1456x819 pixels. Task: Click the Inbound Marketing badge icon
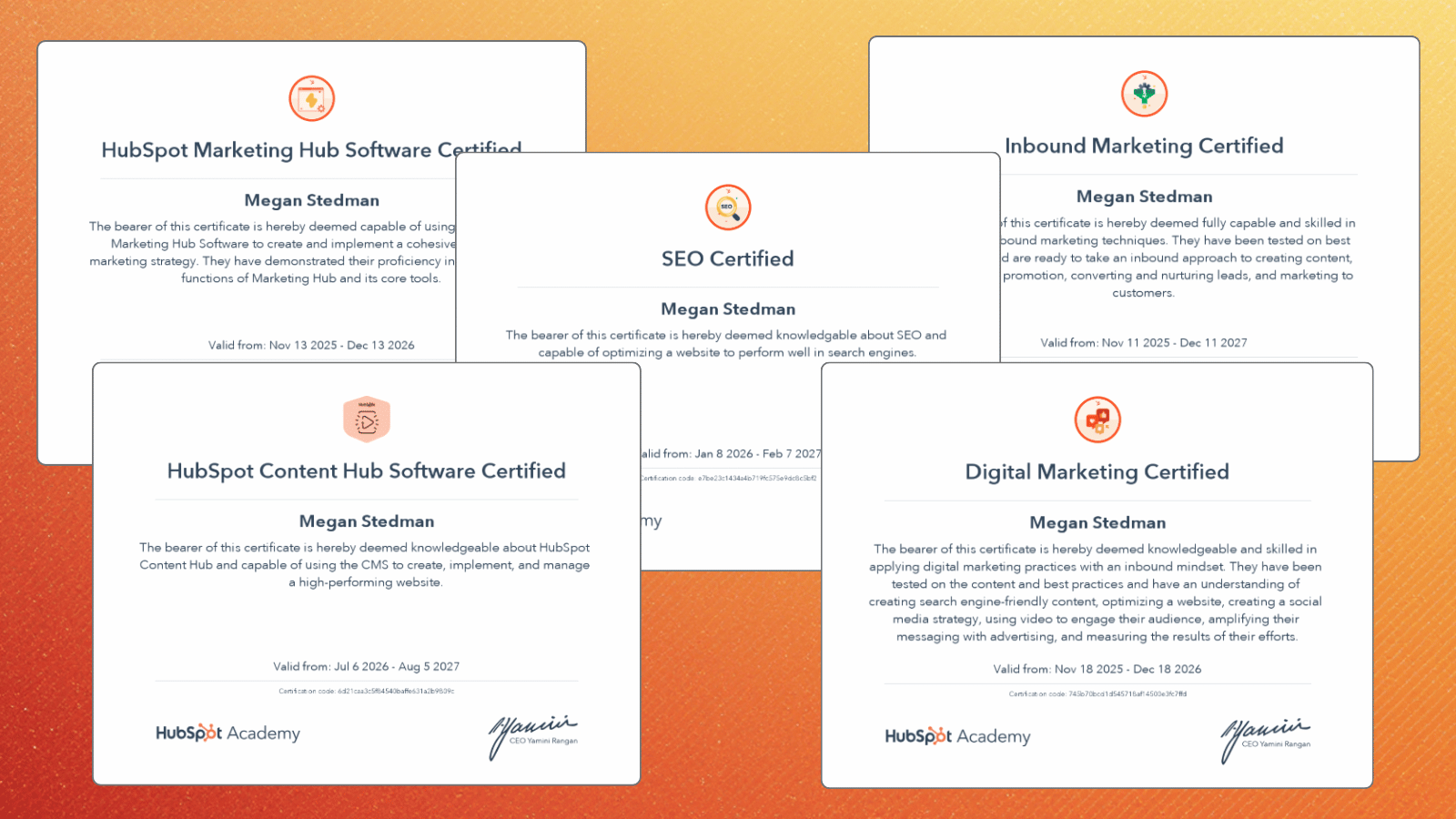pyautogui.click(x=1145, y=94)
